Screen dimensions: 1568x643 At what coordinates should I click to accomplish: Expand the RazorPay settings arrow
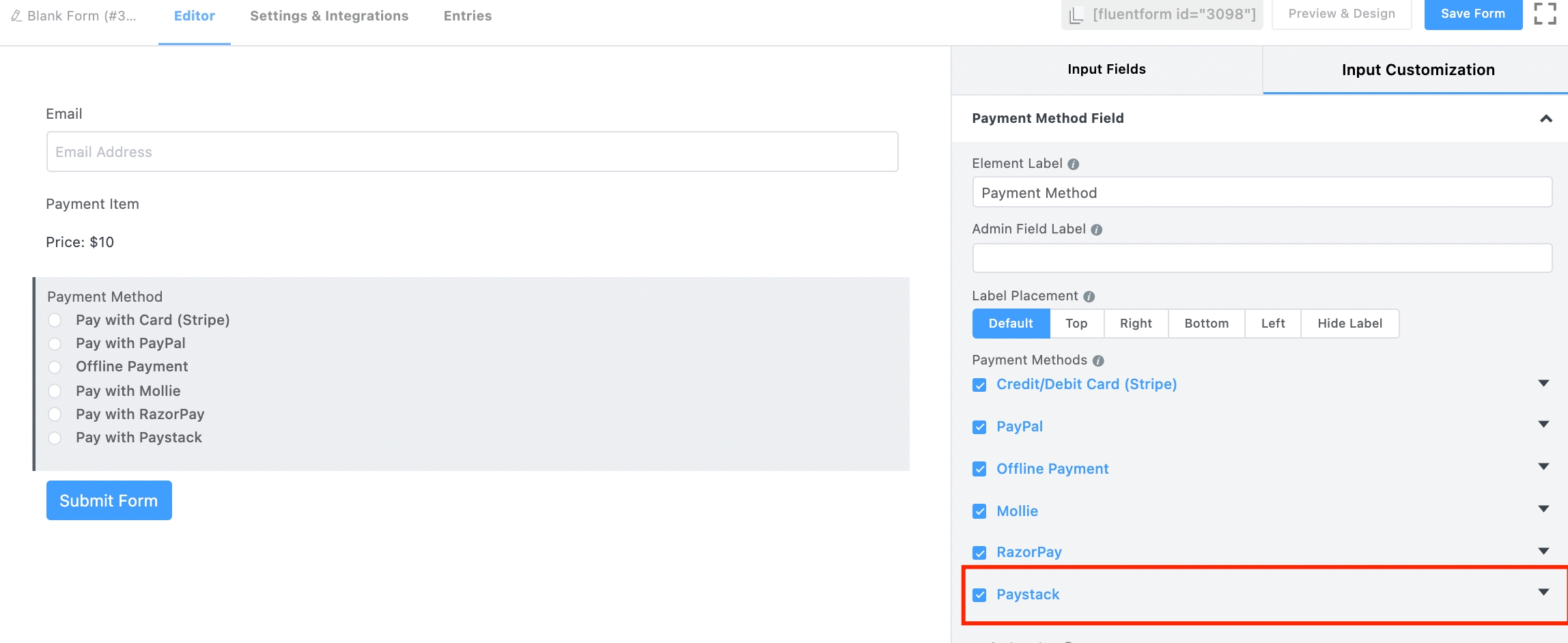pyautogui.click(x=1543, y=551)
